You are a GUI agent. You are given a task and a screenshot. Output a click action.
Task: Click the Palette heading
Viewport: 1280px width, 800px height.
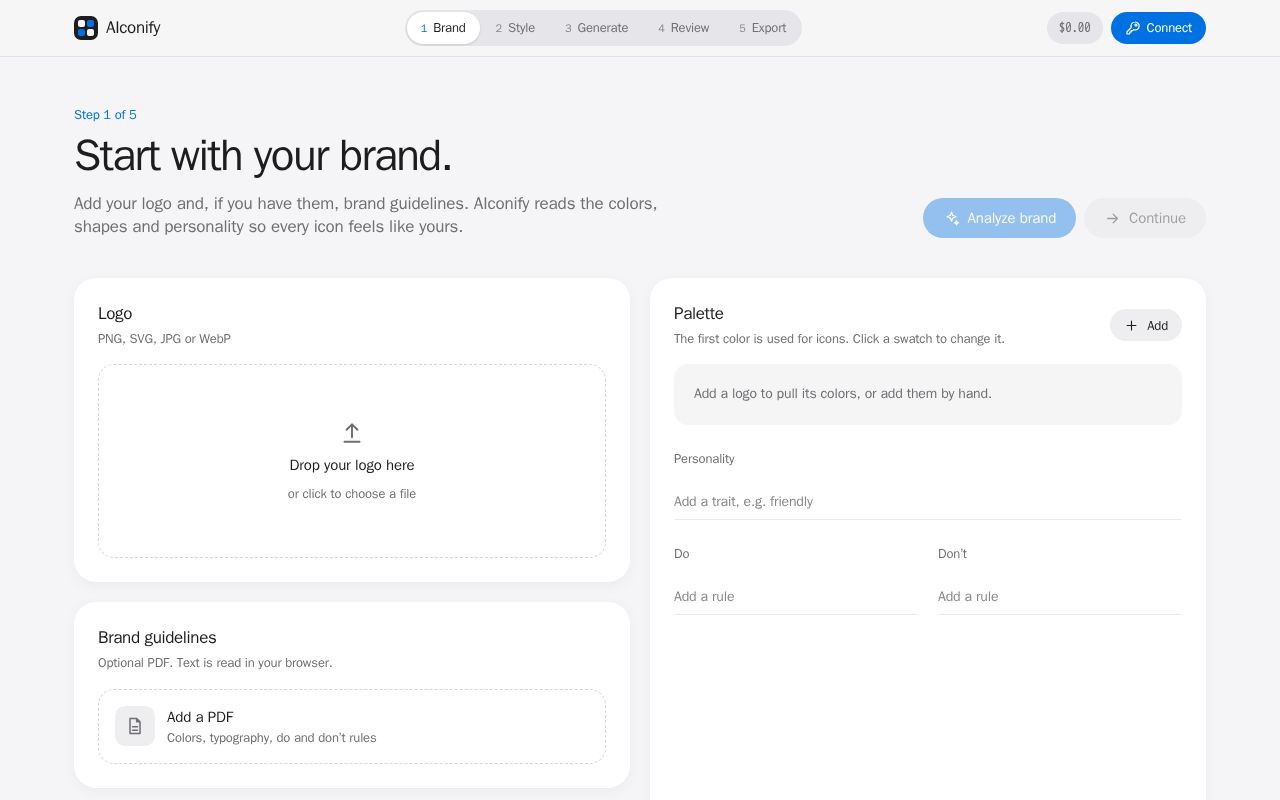click(699, 314)
